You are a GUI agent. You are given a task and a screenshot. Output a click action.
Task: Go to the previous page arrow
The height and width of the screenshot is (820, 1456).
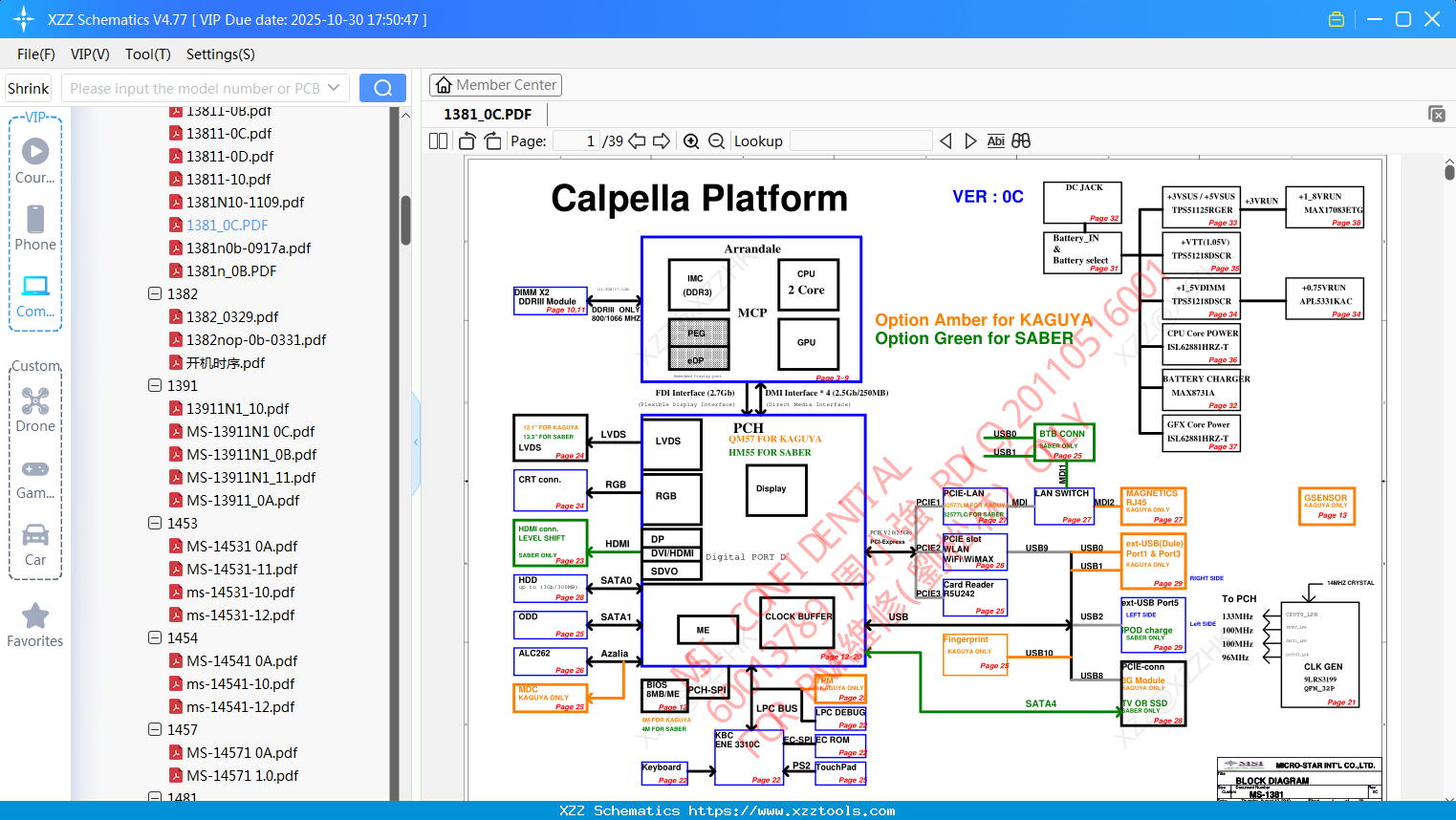tap(637, 141)
